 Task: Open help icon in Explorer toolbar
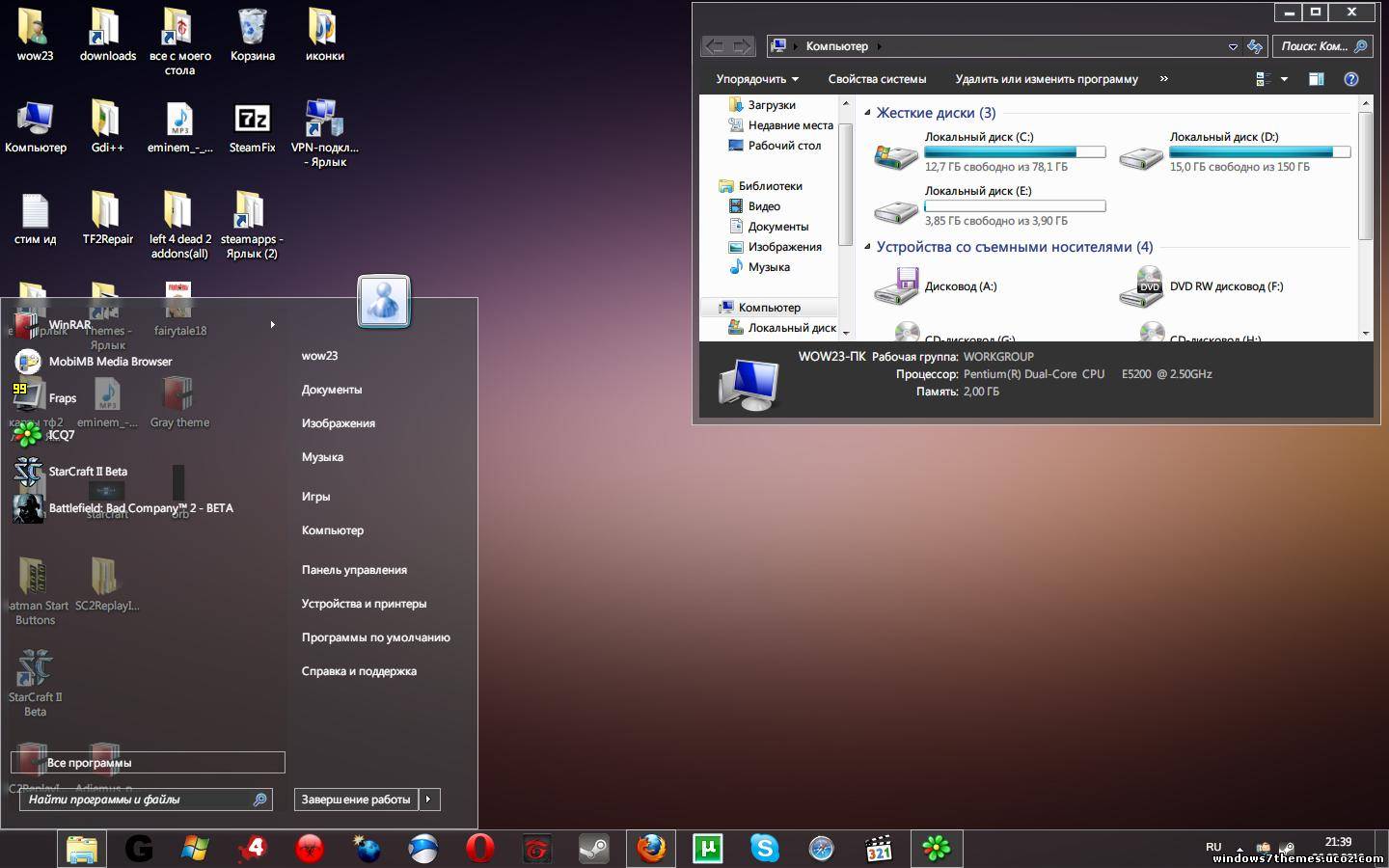click(1351, 79)
